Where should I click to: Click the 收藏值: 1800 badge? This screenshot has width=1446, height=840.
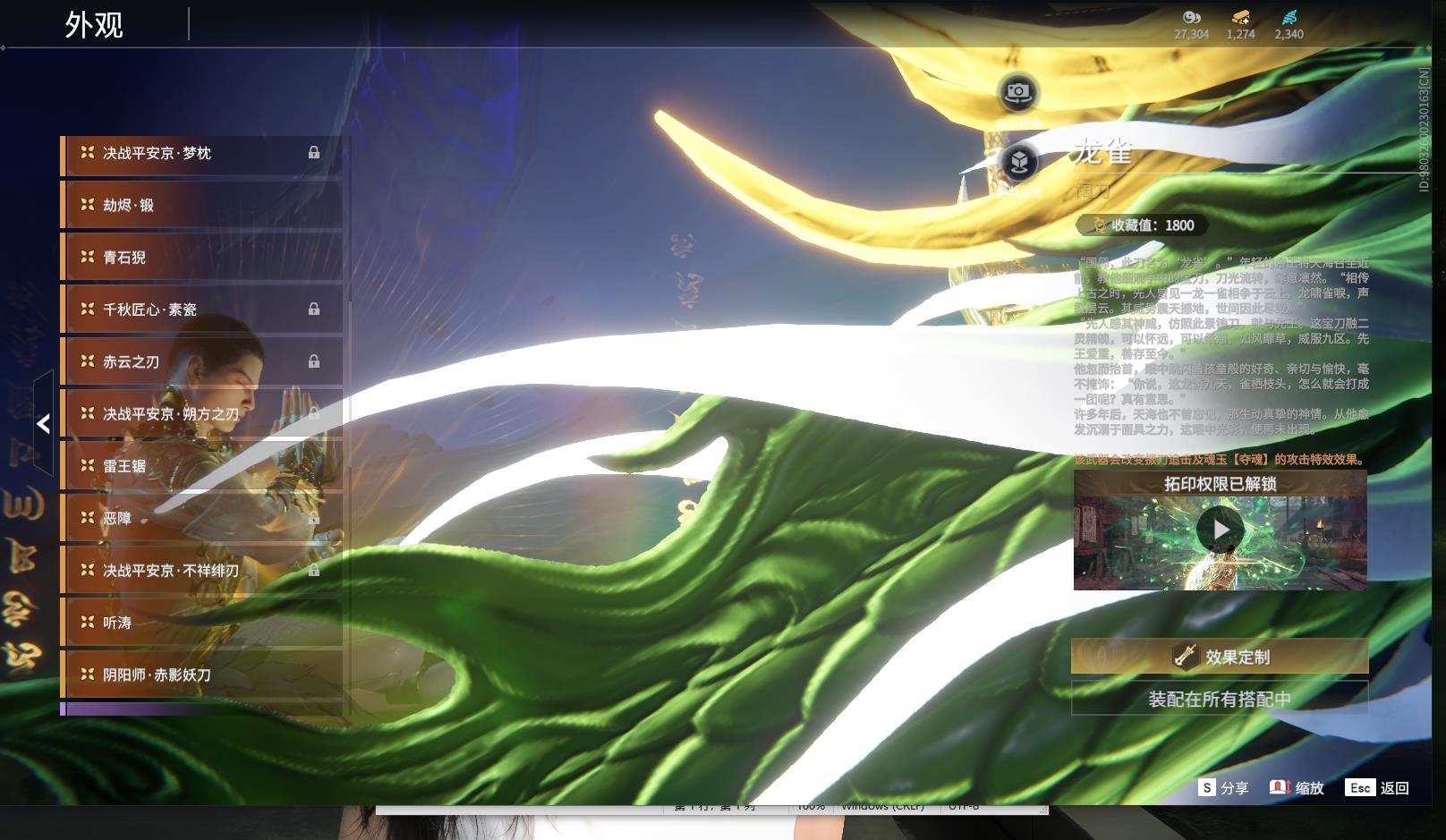1141,225
